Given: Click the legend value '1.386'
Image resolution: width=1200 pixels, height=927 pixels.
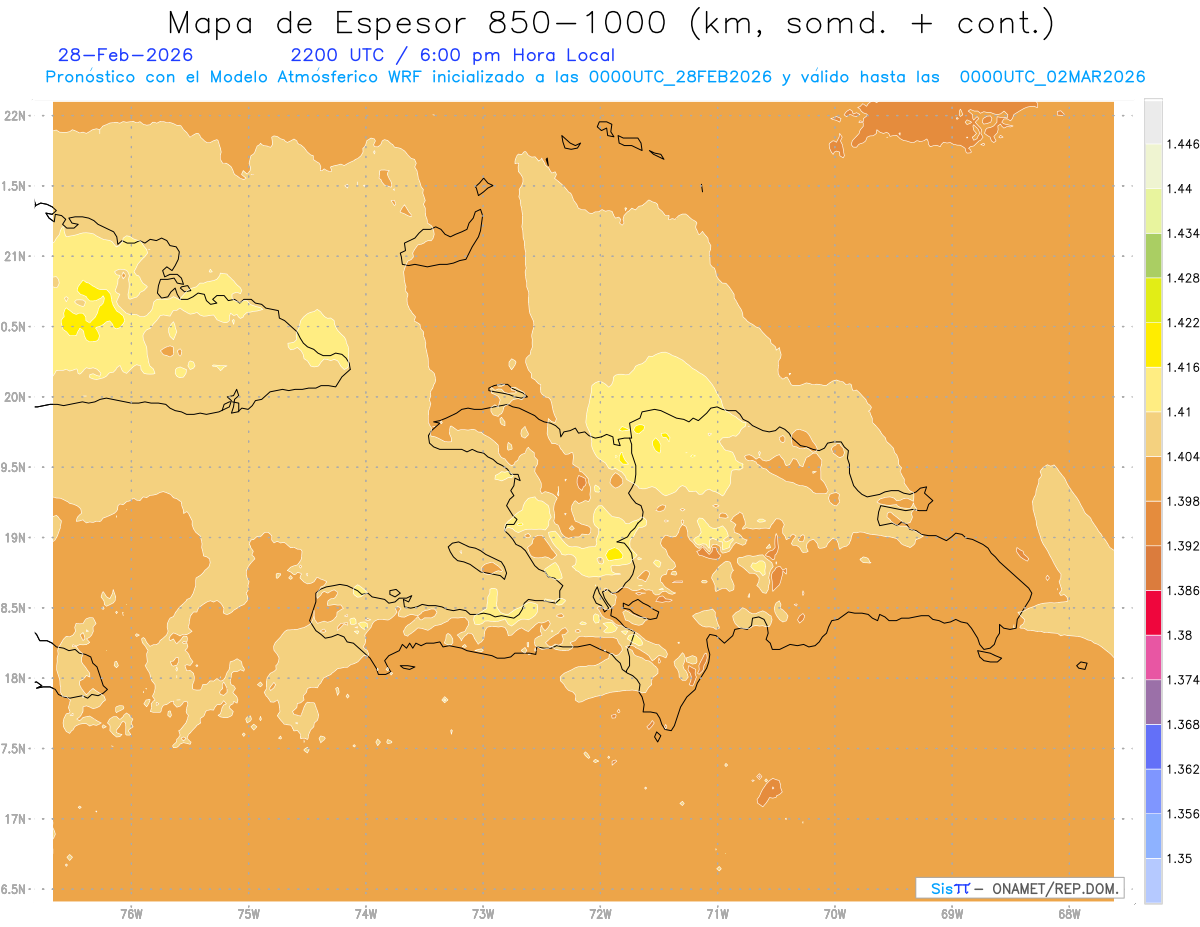Looking at the screenshot, I should tap(1183, 591).
